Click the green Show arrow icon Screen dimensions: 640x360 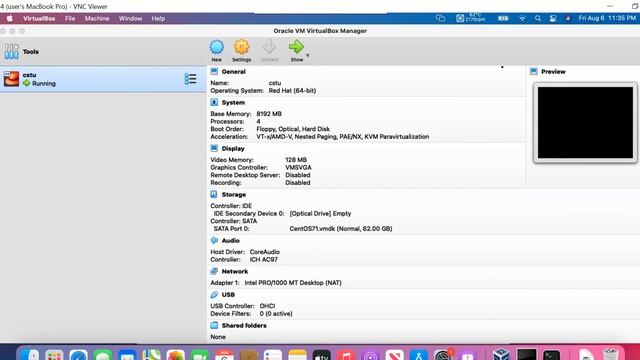pyautogui.click(x=296, y=47)
